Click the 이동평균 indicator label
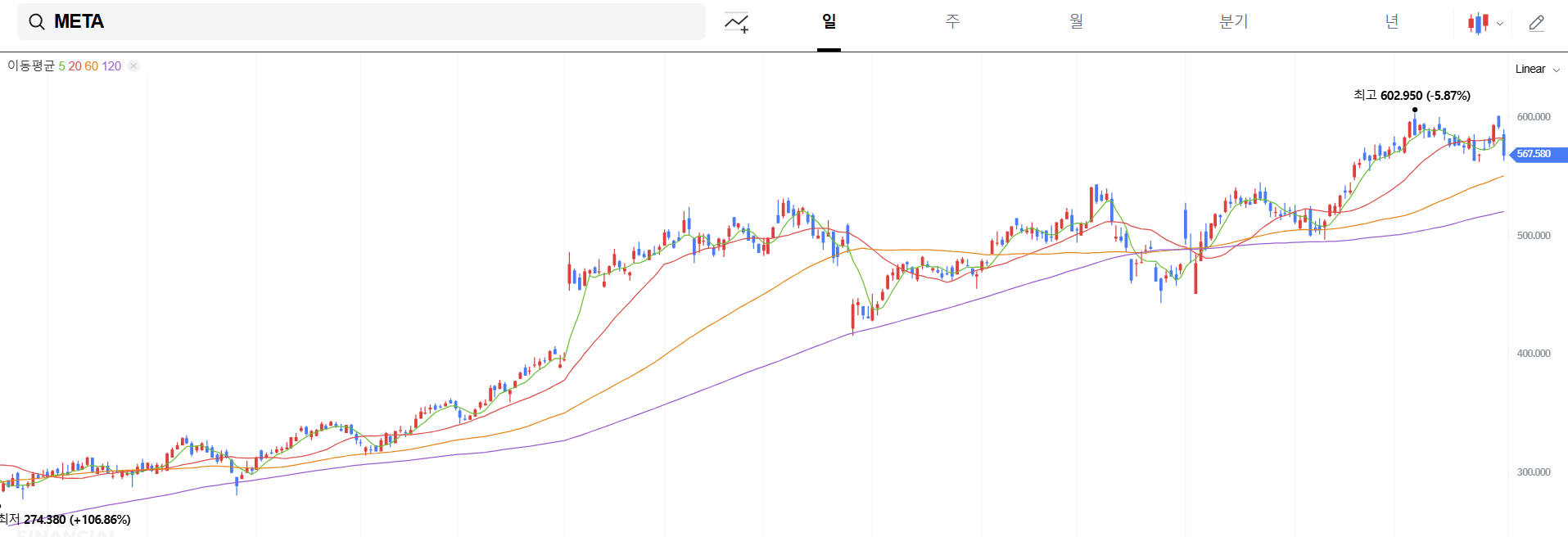Viewport: 1568px width, 537px height. click(31, 65)
